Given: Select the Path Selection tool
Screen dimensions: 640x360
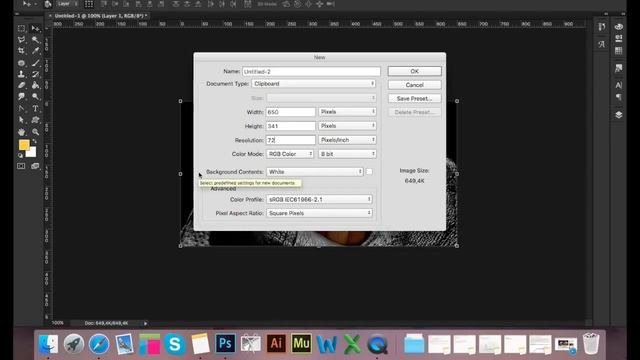Looking at the screenshot, I should click(21, 120).
